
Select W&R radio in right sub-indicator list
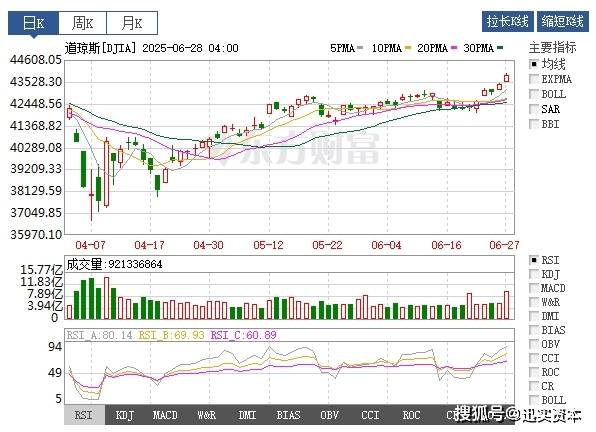click(x=534, y=302)
